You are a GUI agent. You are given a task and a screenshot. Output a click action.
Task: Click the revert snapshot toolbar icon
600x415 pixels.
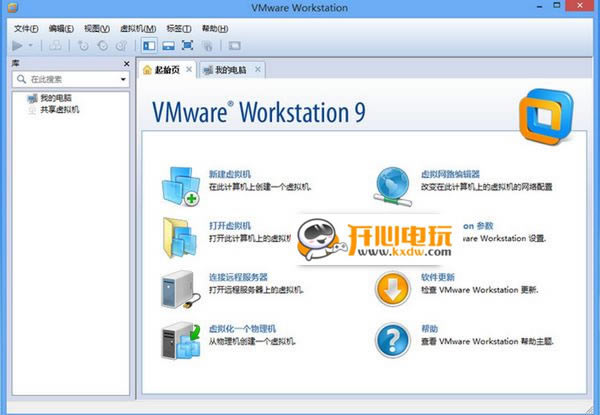[103, 46]
